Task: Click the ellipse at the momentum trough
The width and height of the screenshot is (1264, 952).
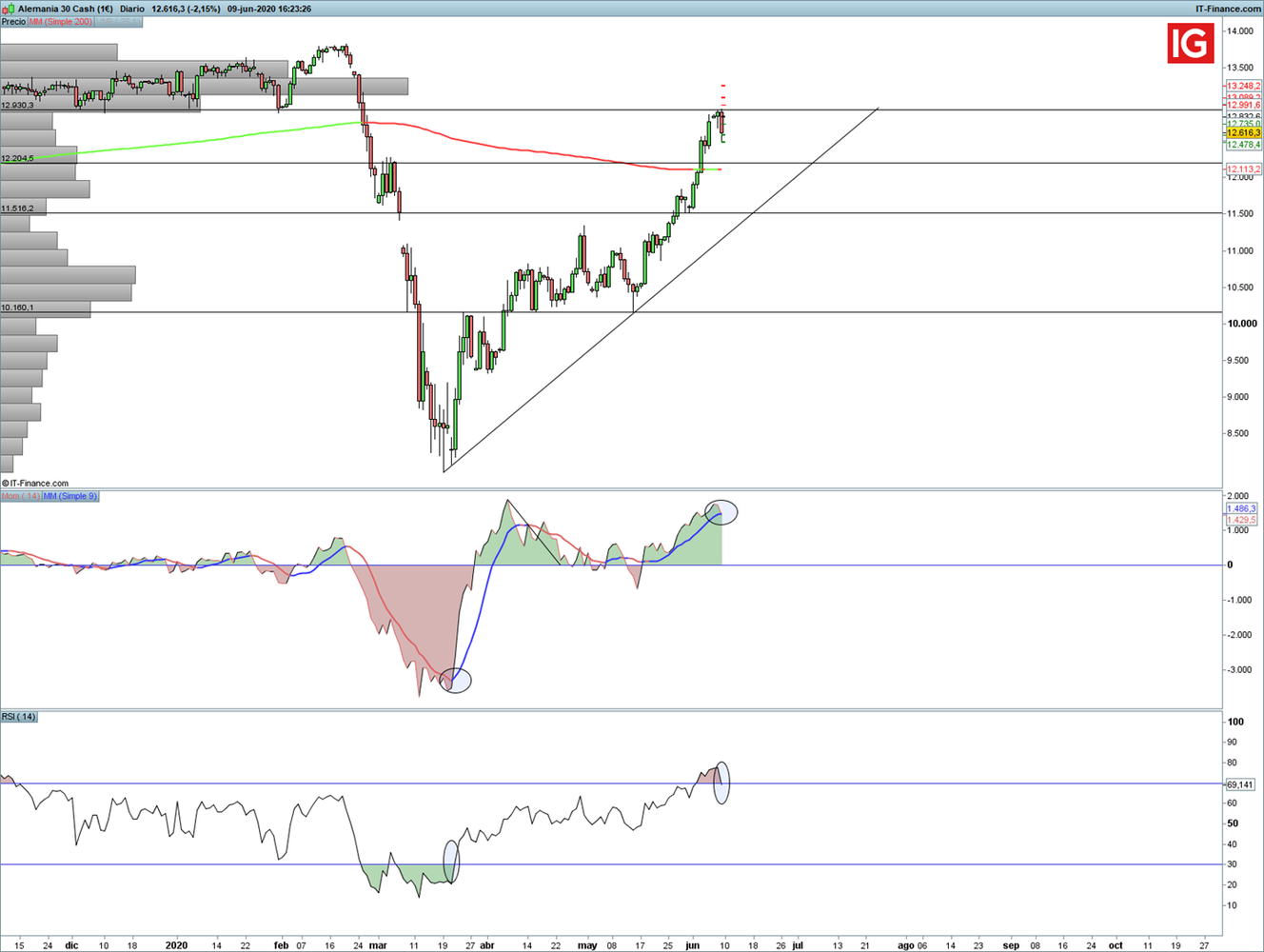Action: pyautogui.click(x=455, y=680)
